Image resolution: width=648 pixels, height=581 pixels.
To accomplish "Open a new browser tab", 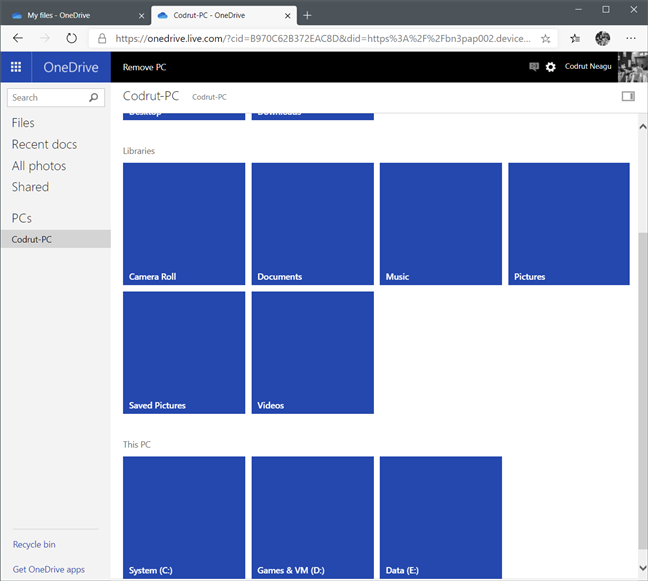I will tap(307, 16).
